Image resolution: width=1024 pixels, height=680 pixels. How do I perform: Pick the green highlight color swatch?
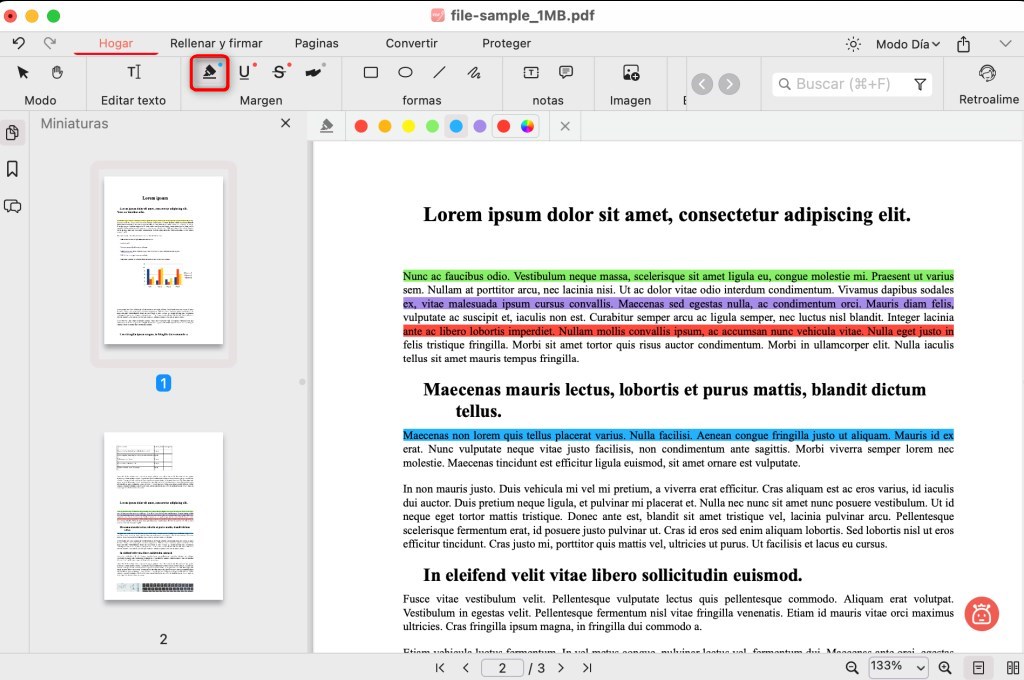(433, 126)
